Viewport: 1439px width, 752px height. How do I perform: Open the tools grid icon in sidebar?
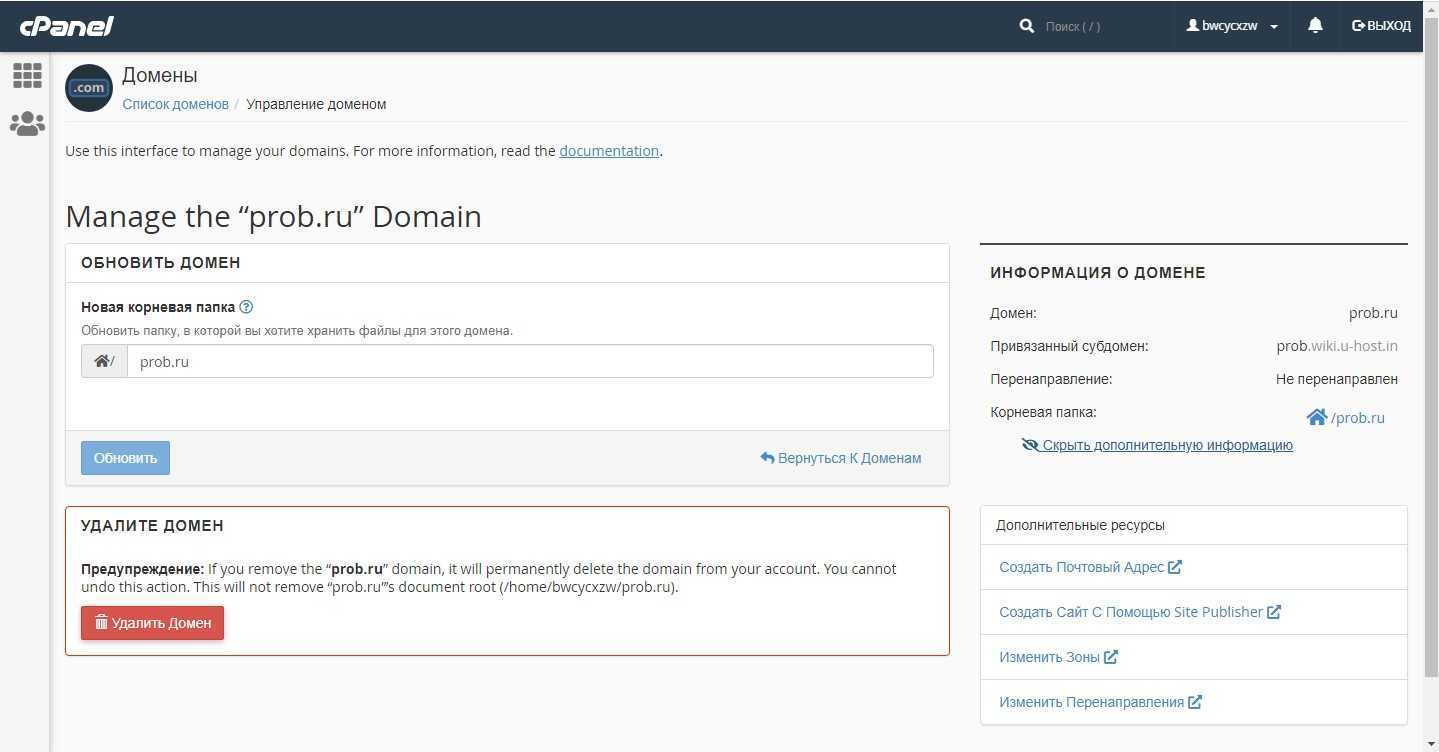click(27, 75)
